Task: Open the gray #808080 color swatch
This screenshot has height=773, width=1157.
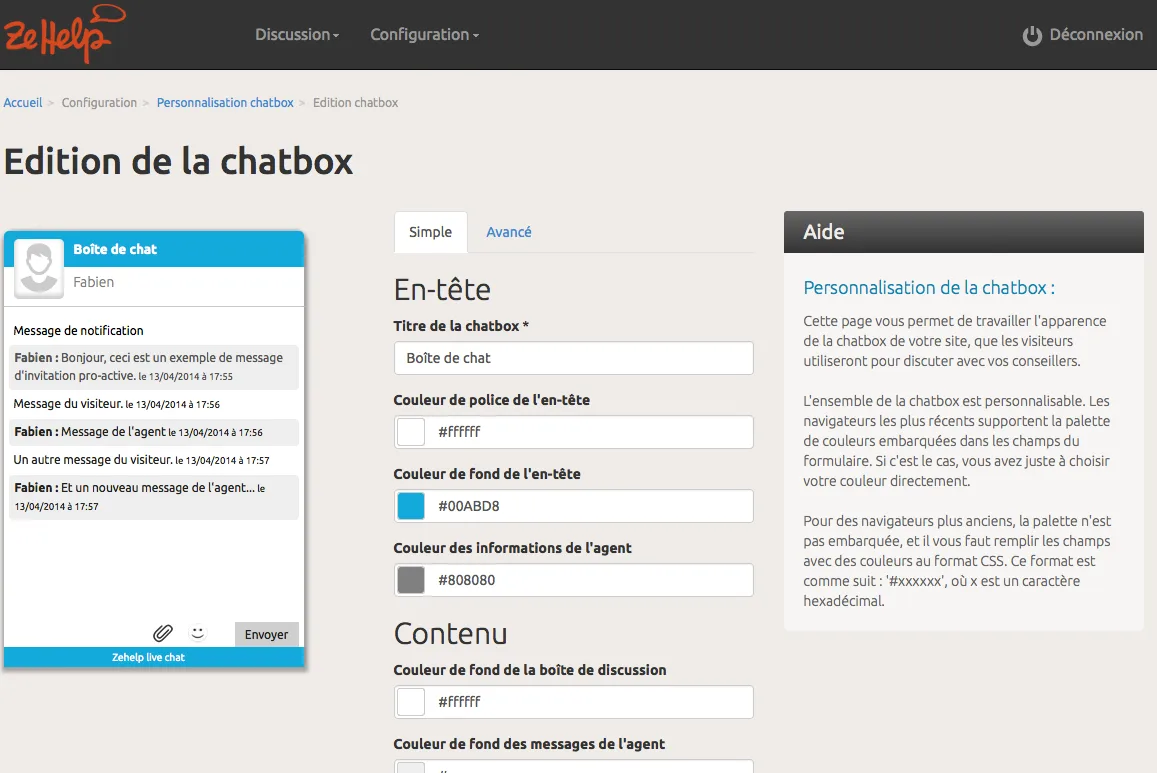Action: (x=411, y=580)
